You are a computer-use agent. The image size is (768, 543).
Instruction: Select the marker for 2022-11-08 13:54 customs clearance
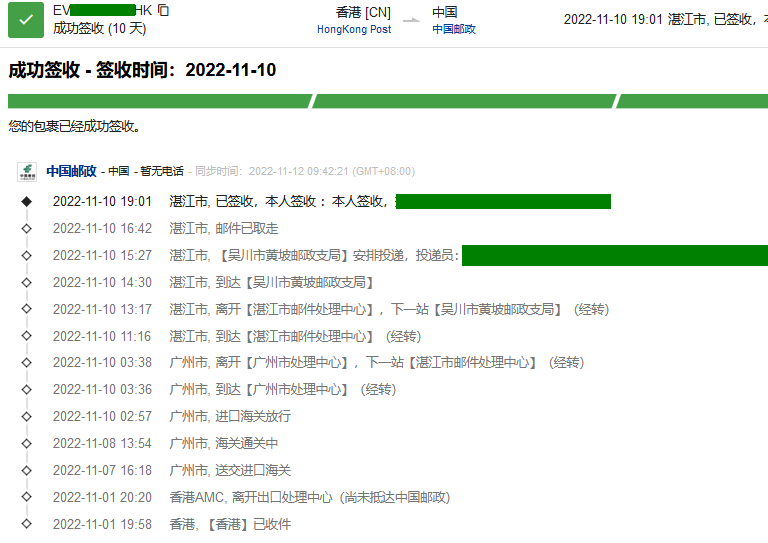(x=27, y=443)
